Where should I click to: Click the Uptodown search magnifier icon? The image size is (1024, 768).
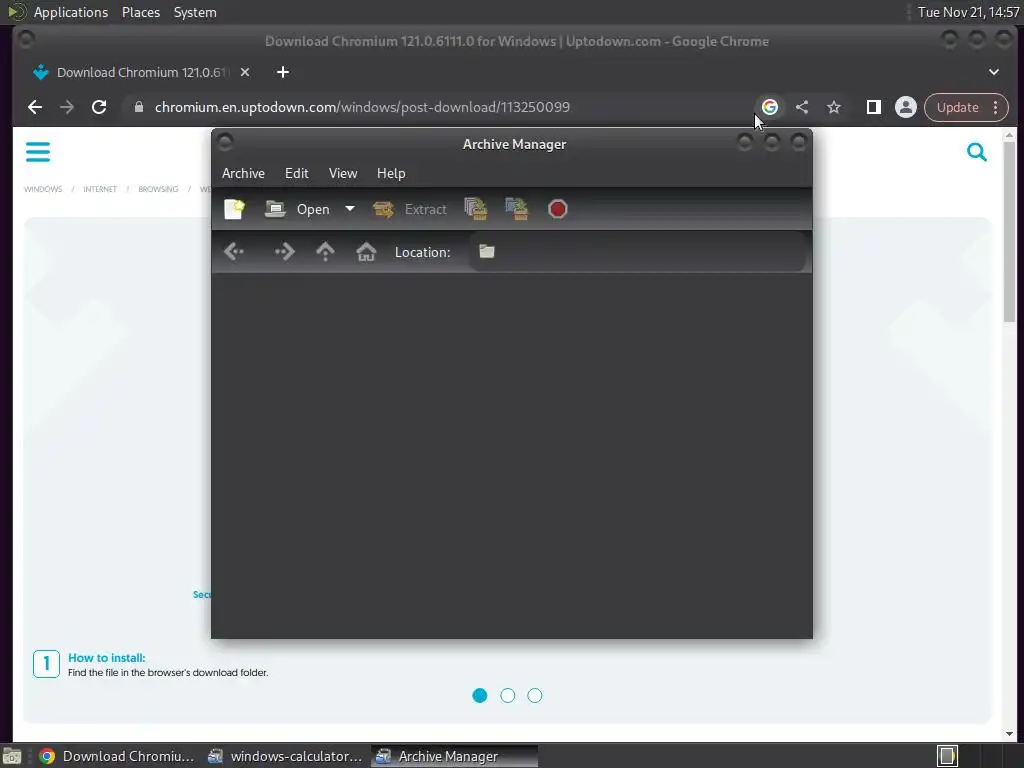(x=977, y=152)
